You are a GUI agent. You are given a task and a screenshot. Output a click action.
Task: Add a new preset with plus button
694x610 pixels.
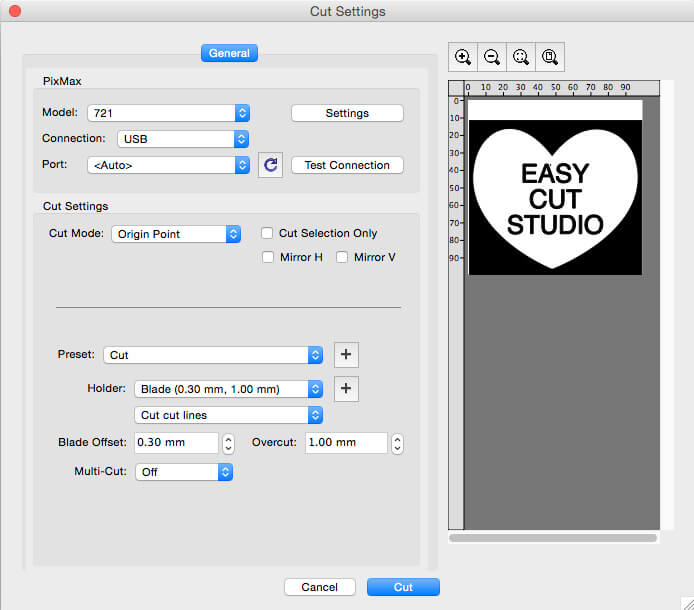(345, 355)
